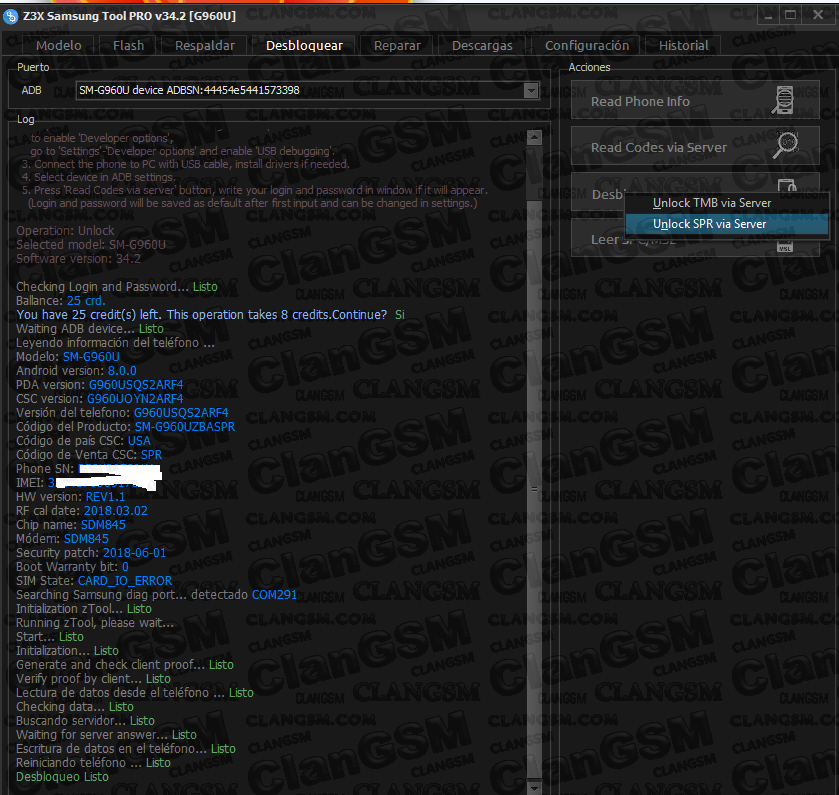Click the 'Waiting for server answer' log line
The height and width of the screenshot is (795, 839).
click(x=106, y=735)
